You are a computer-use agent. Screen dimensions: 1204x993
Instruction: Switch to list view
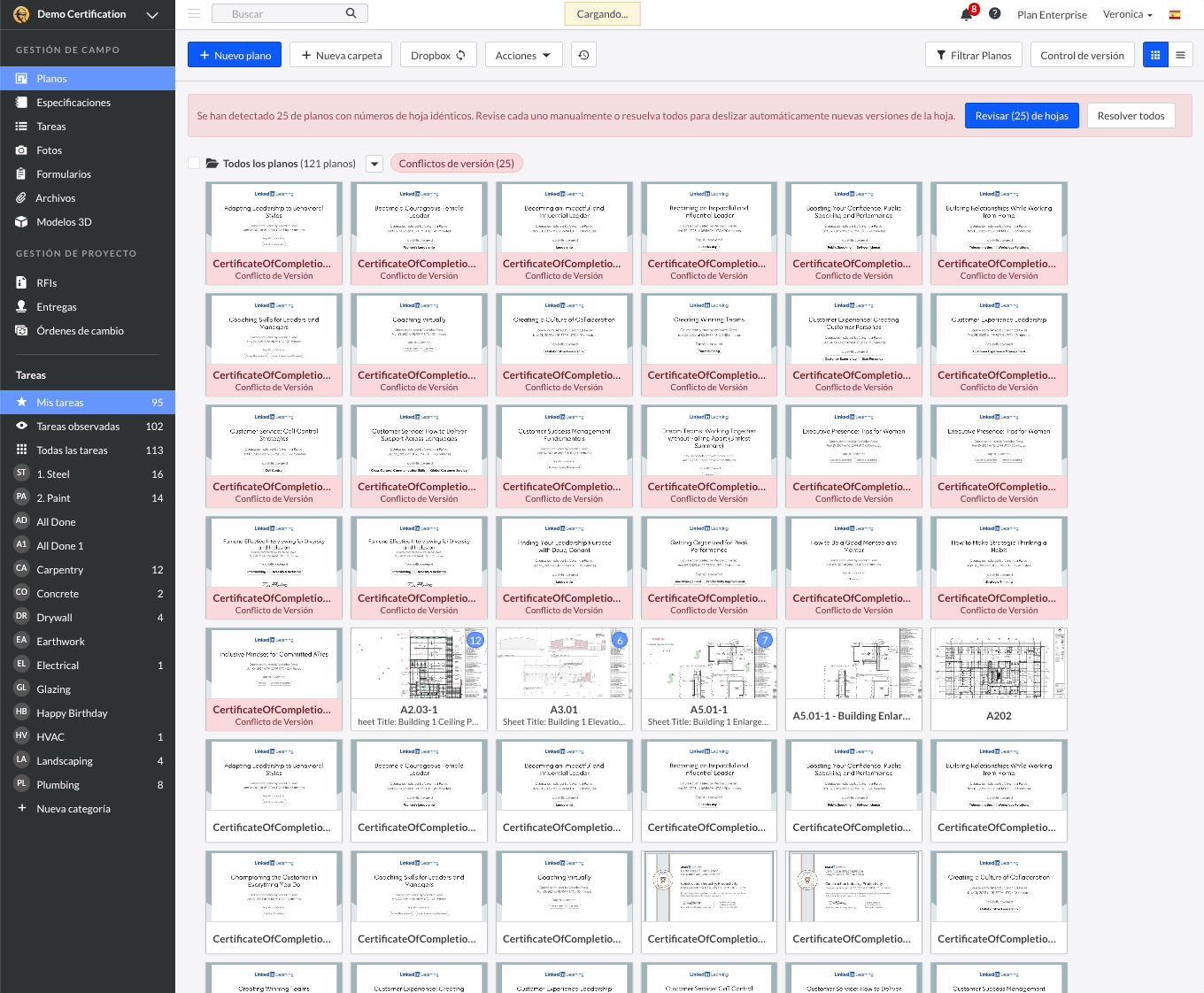coord(1180,55)
